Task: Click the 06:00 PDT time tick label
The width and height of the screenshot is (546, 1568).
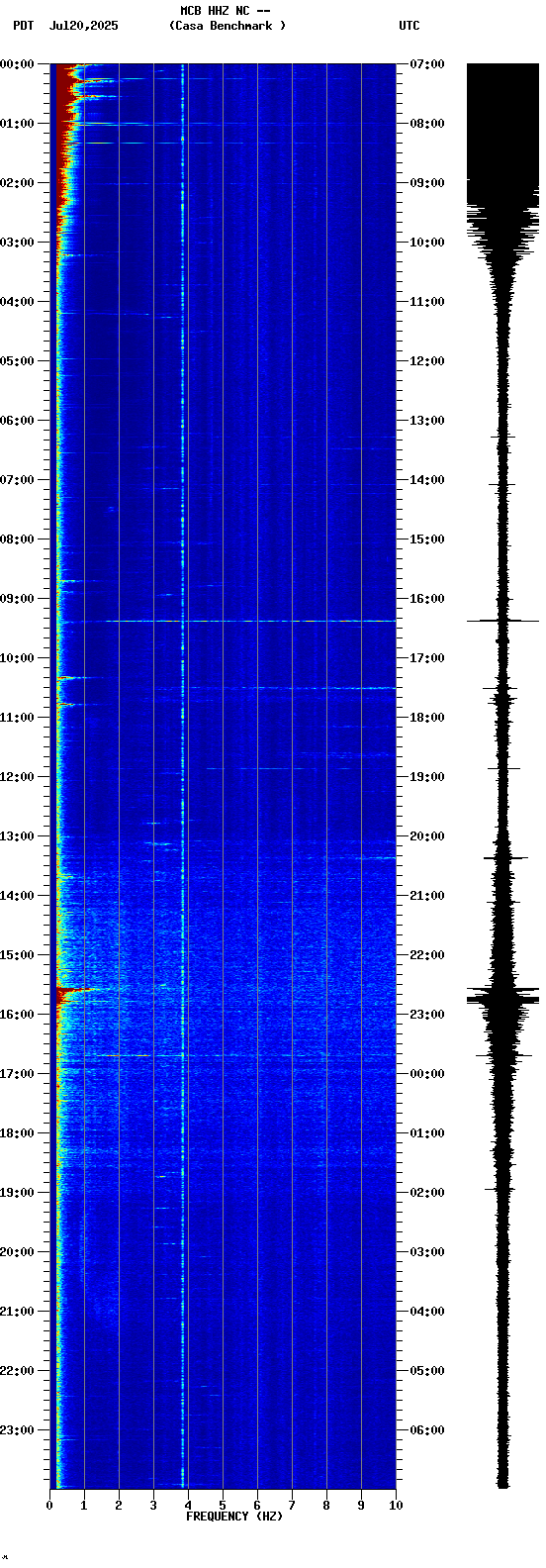Action: pyautogui.click(x=18, y=421)
